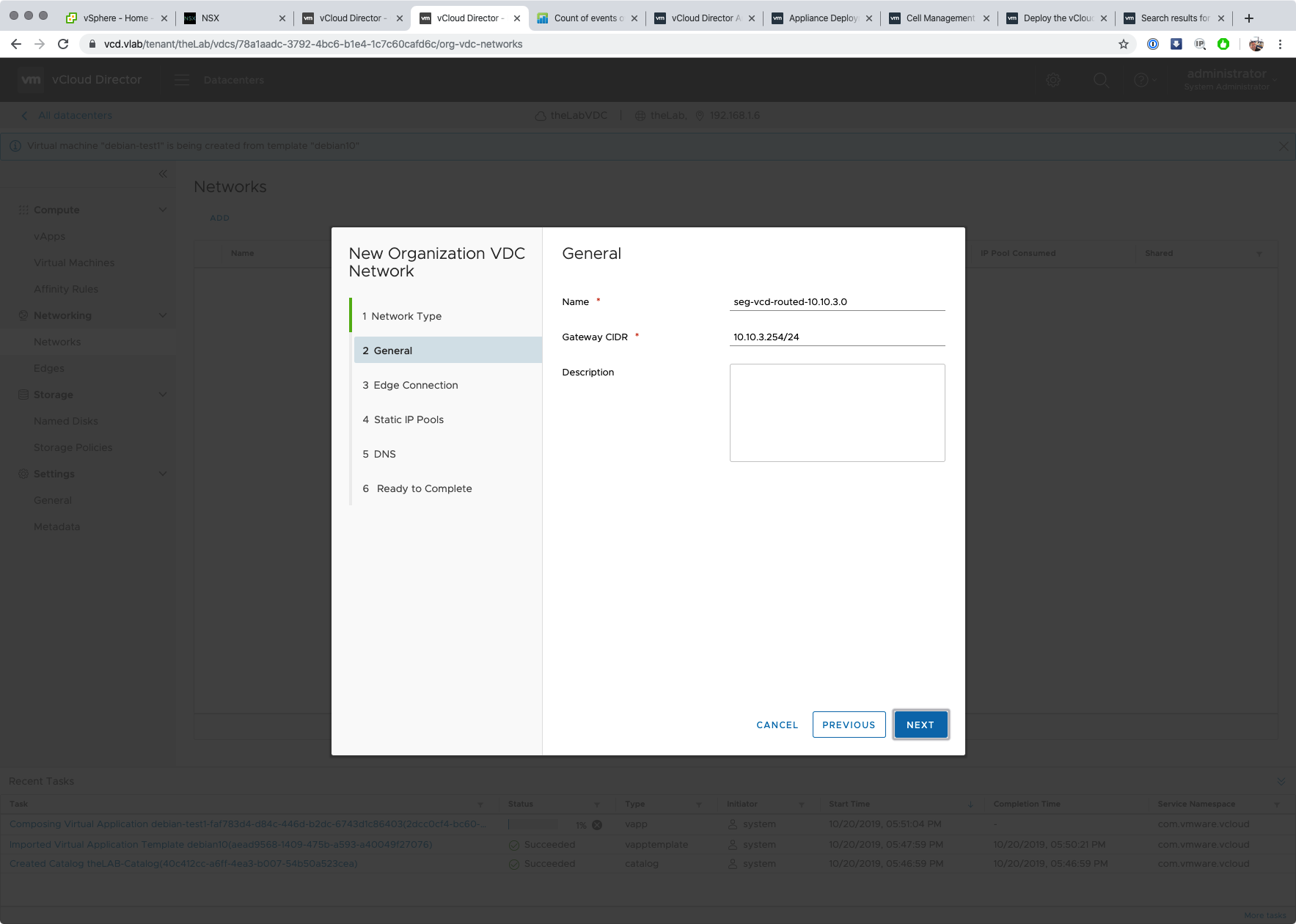Collapse sidebar with double chevron icon
1296x924 pixels.
163,174
